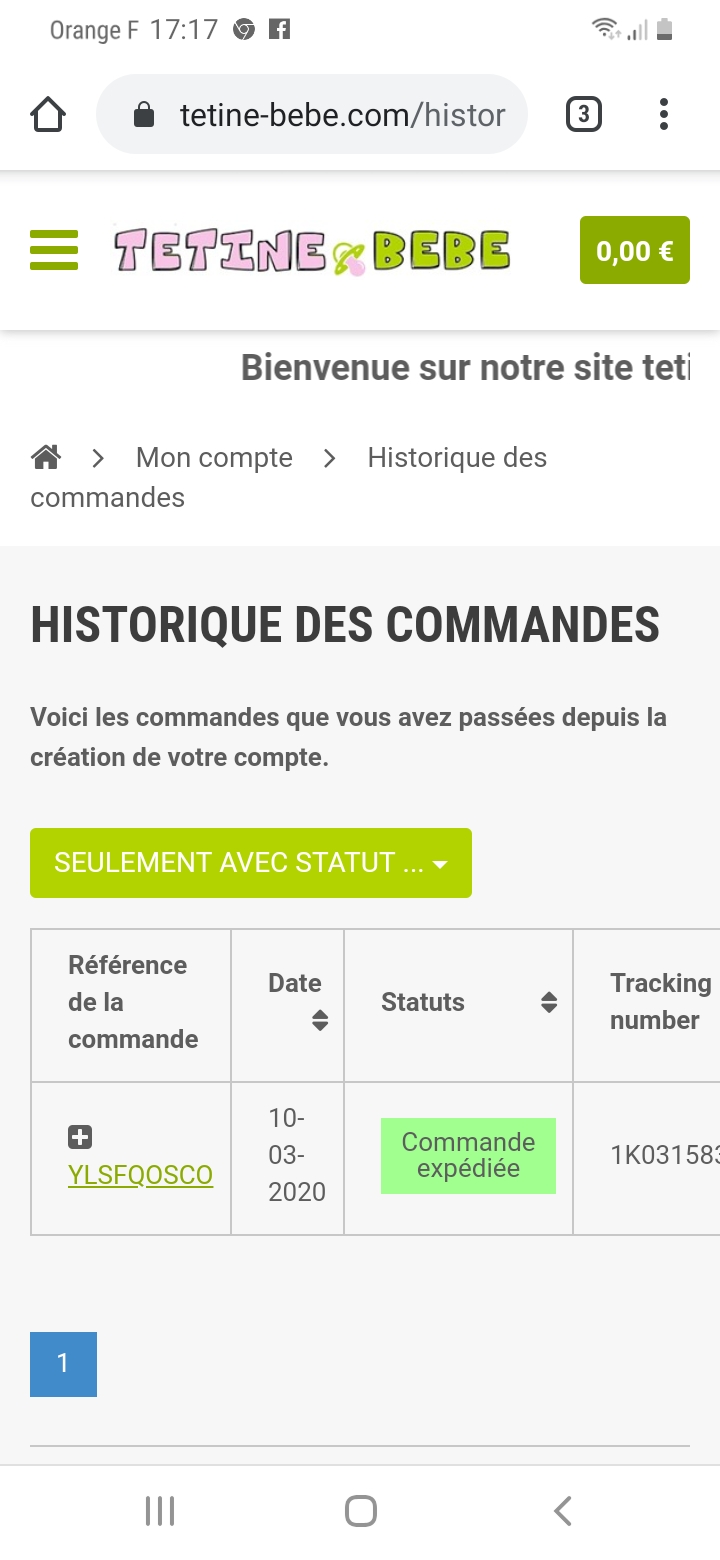Open order reference YLSFQOSCO link
The image size is (720, 1560).
click(140, 1175)
